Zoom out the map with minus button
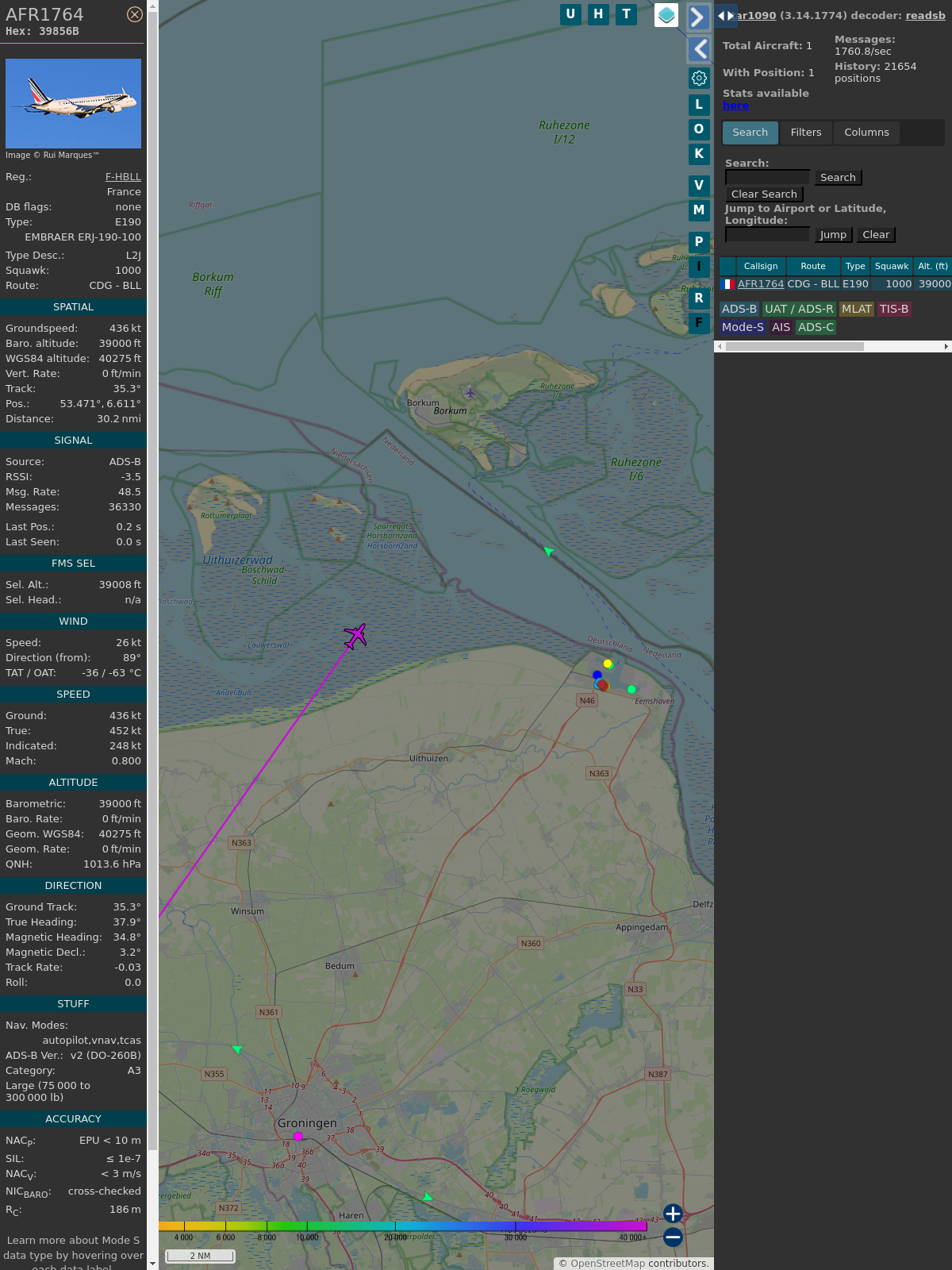The image size is (952, 1270). [x=673, y=1237]
